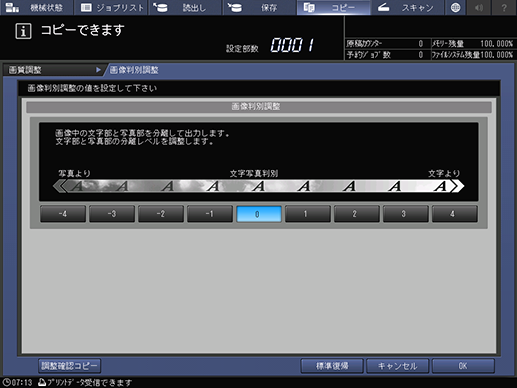Click the ファイルシステム残量 100.000% value
517x388 pixels.
point(496,55)
